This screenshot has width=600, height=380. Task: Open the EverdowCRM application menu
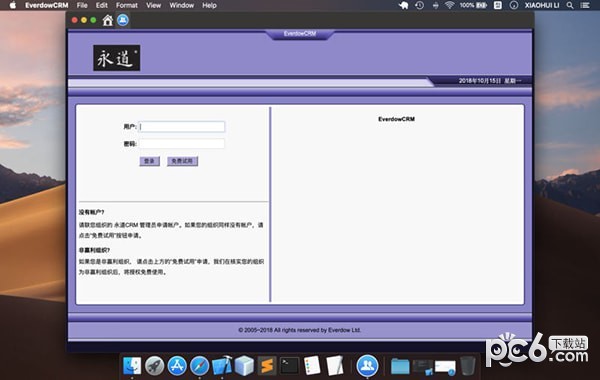pyautogui.click(x=46, y=5)
